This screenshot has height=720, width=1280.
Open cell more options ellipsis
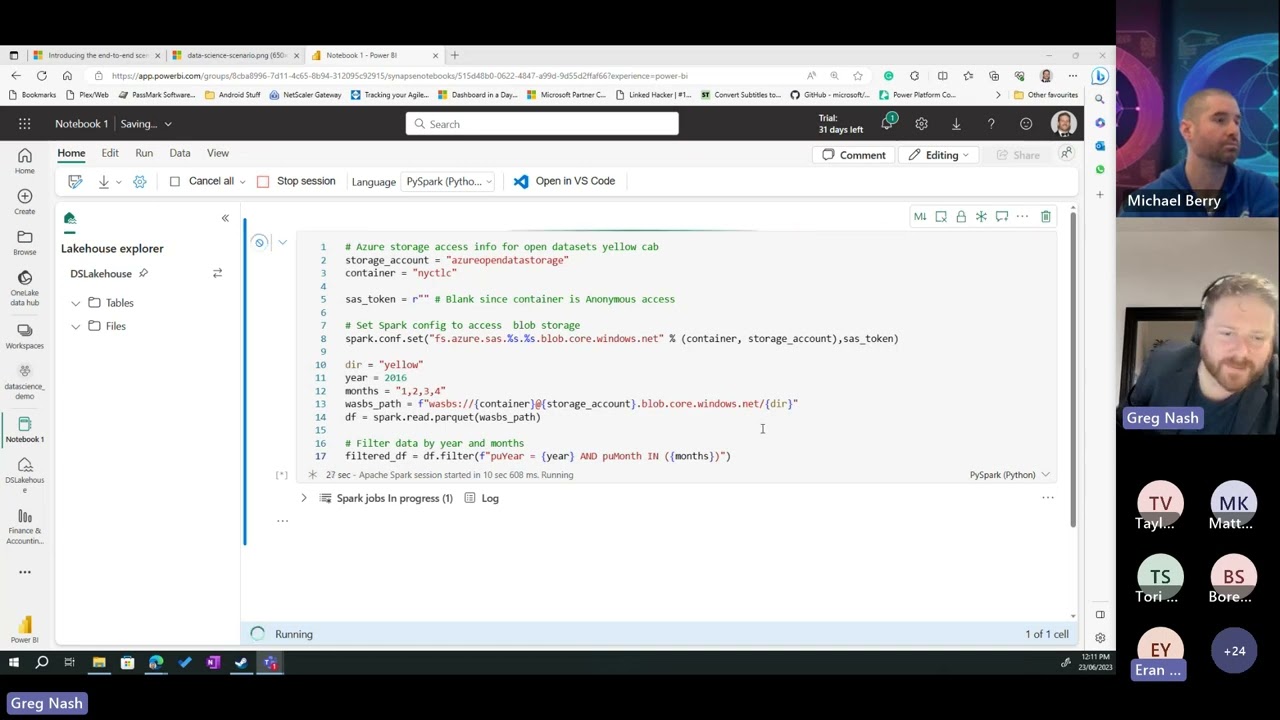1022,216
